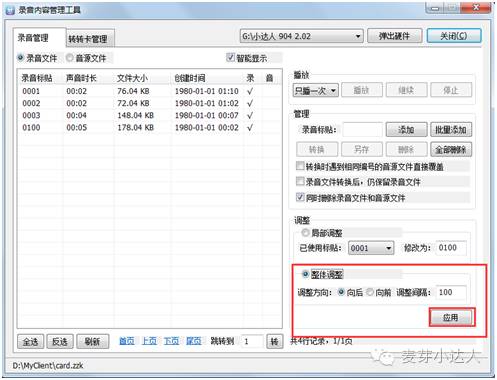Screen dimensions: 497x380
Task: Click file size 76.04 KB cell
Action: (x=133, y=91)
